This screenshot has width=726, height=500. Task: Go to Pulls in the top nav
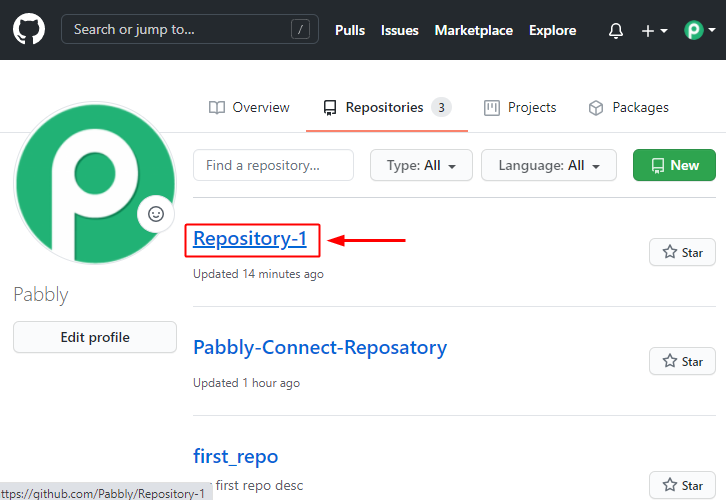pos(350,31)
